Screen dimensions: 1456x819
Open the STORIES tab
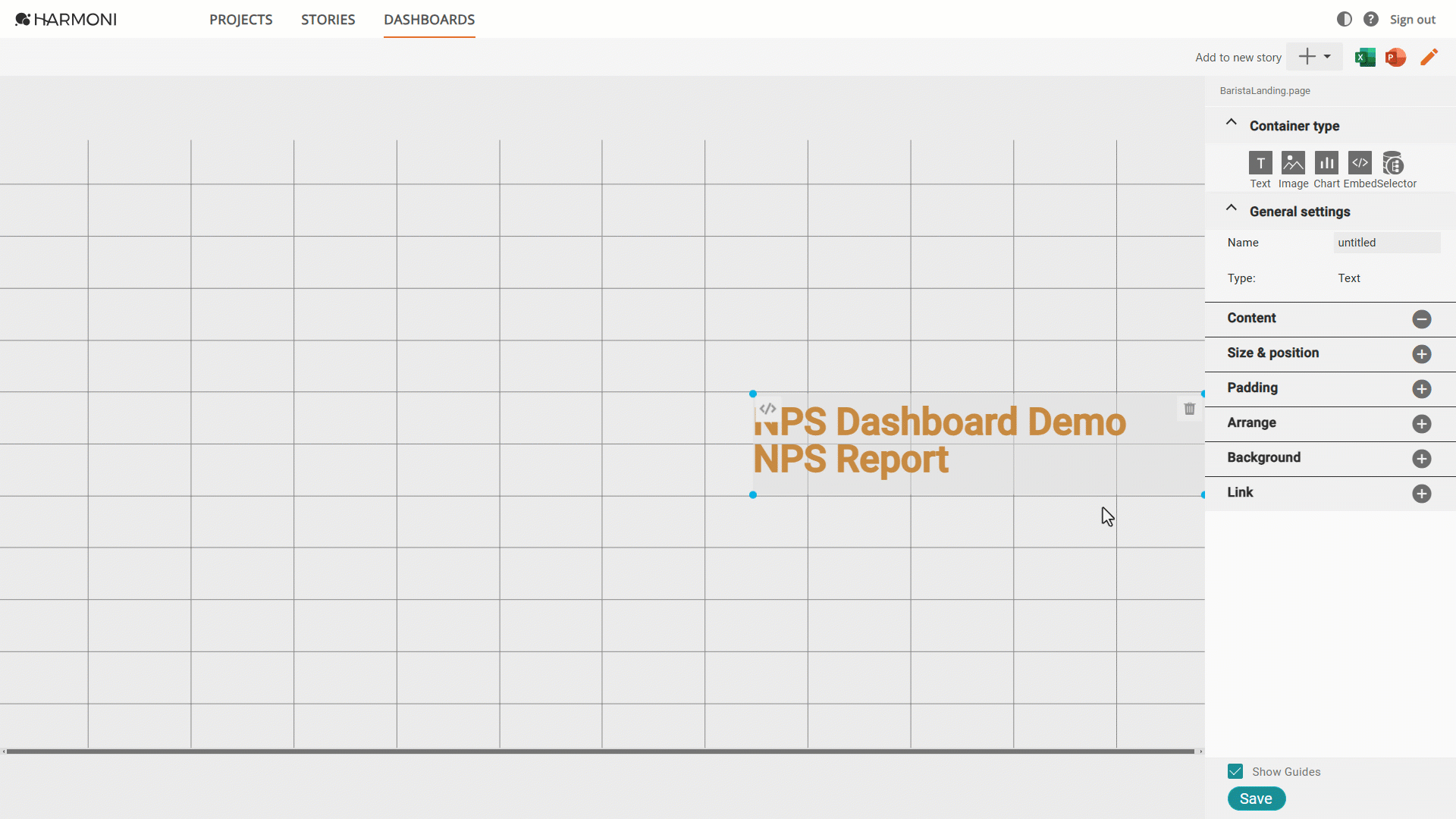328,20
